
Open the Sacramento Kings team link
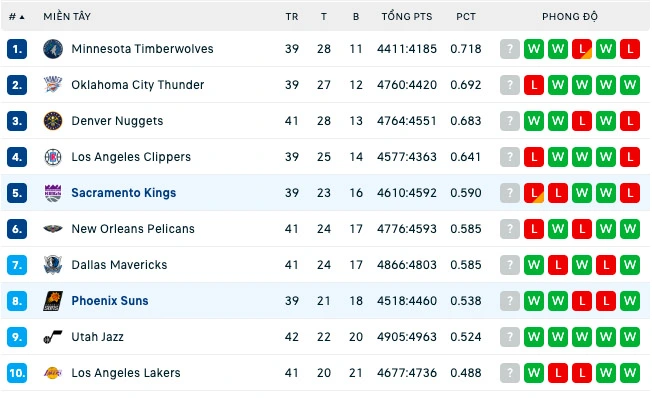point(124,193)
